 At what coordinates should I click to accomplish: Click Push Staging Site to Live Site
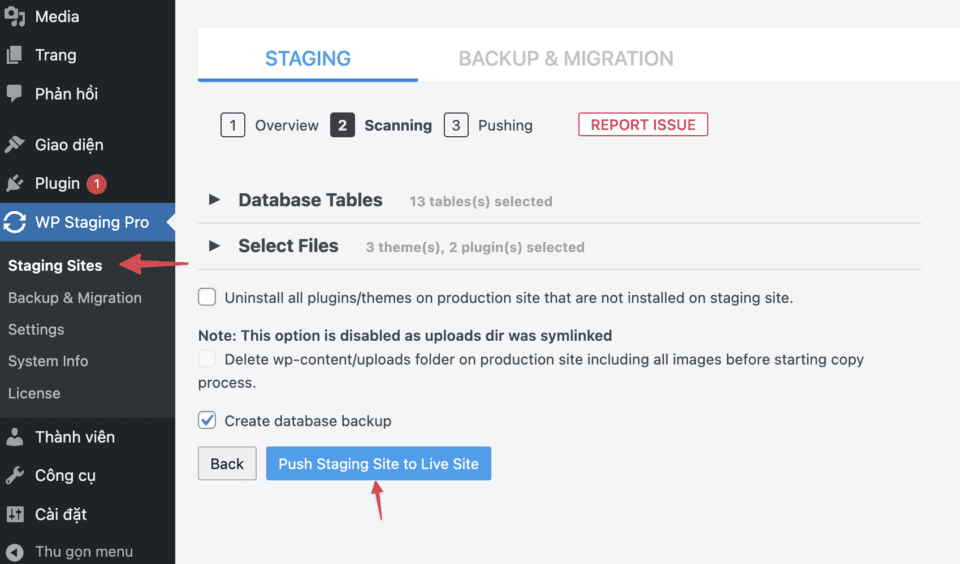[x=378, y=464]
